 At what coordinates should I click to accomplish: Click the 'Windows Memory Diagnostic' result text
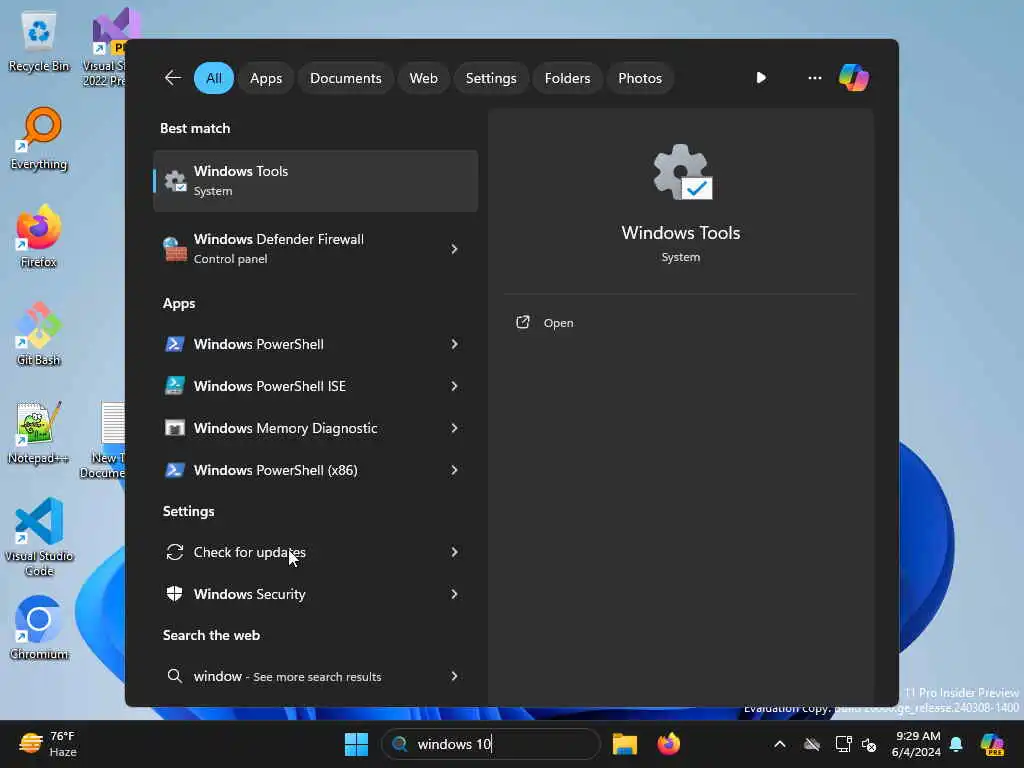tap(285, 428)
